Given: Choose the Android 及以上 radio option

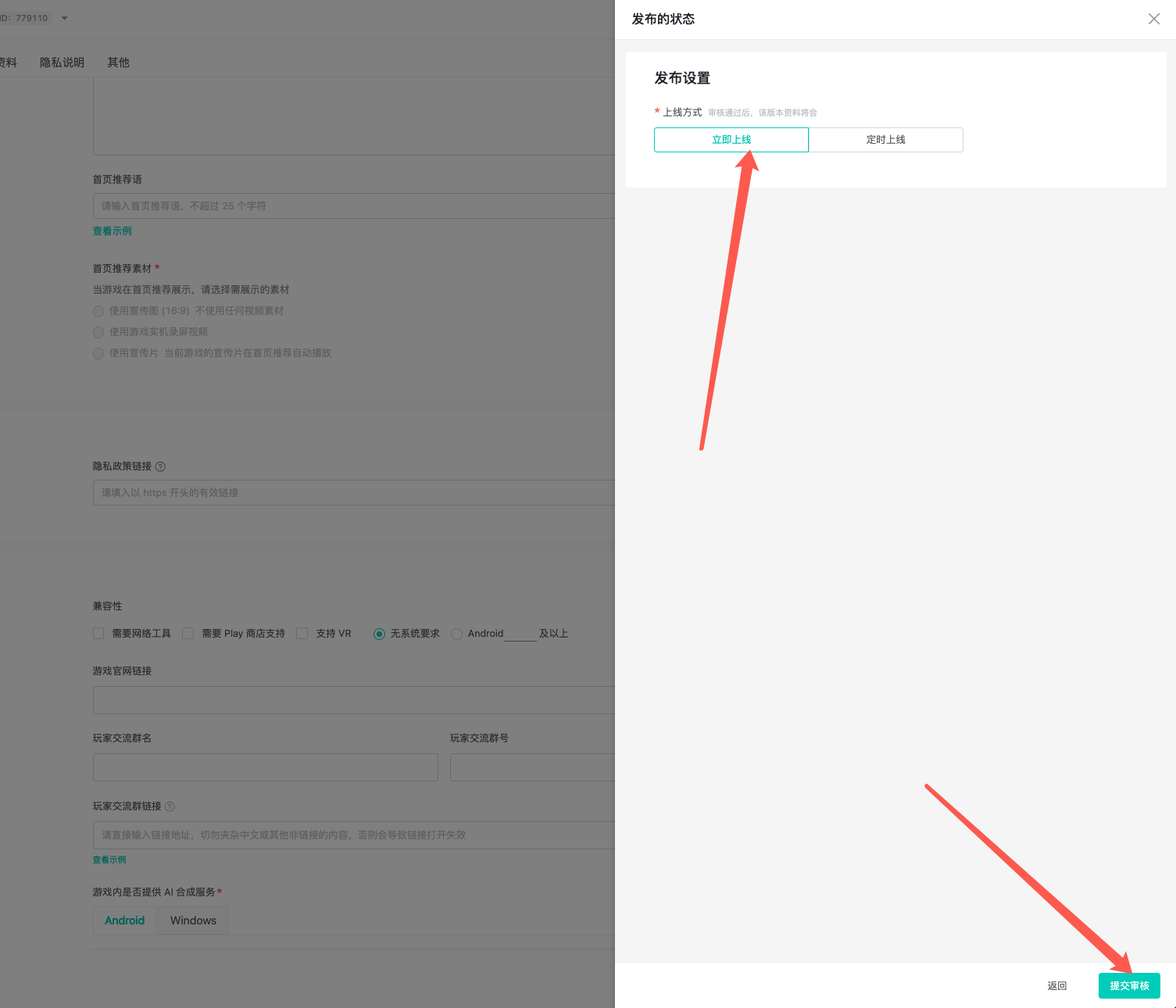Looking at the screenshot, I should pos(457,634).
